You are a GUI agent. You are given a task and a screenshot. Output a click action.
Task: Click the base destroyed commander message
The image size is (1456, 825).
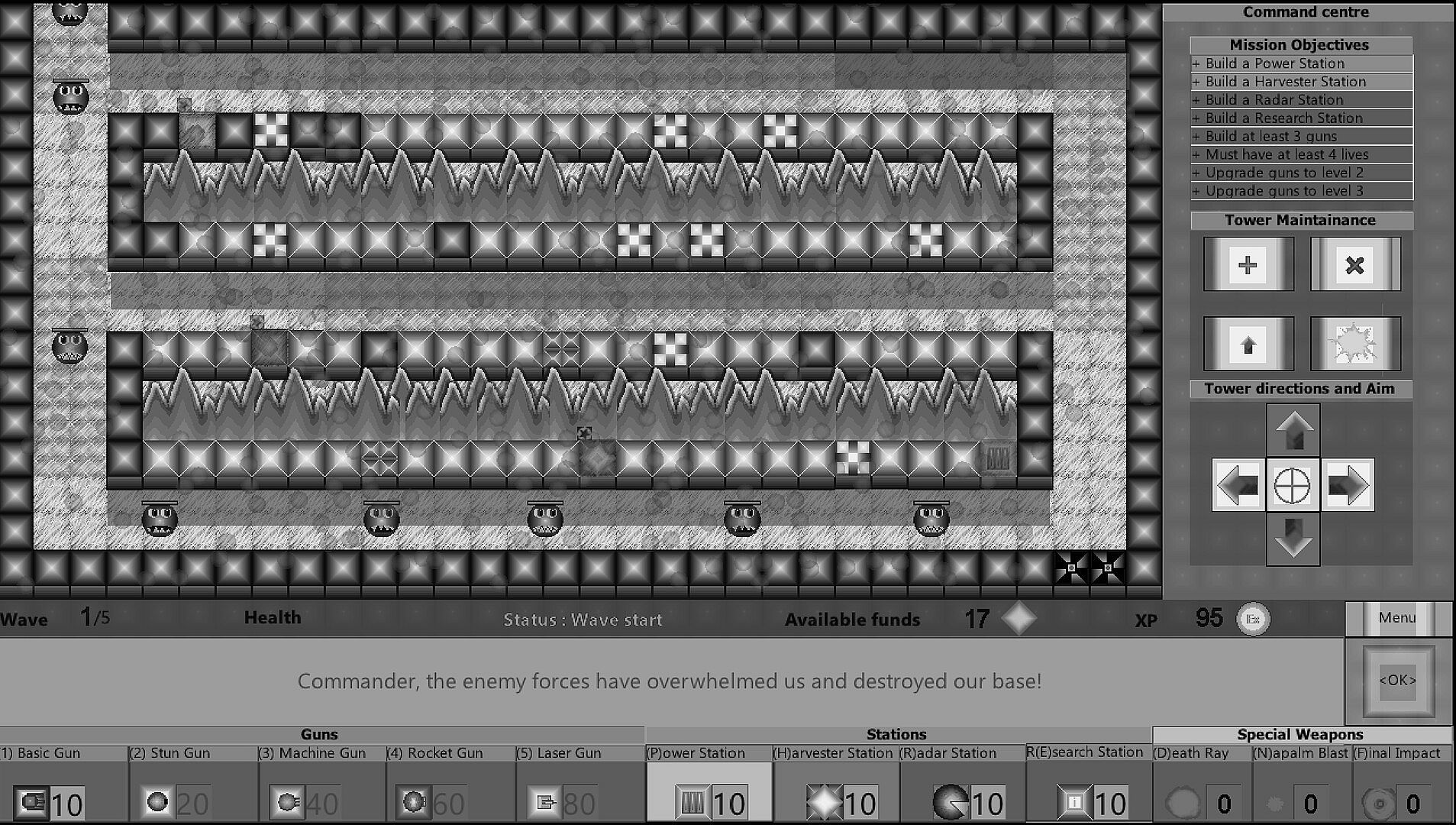pyautogui.click(x=670, y=681)
